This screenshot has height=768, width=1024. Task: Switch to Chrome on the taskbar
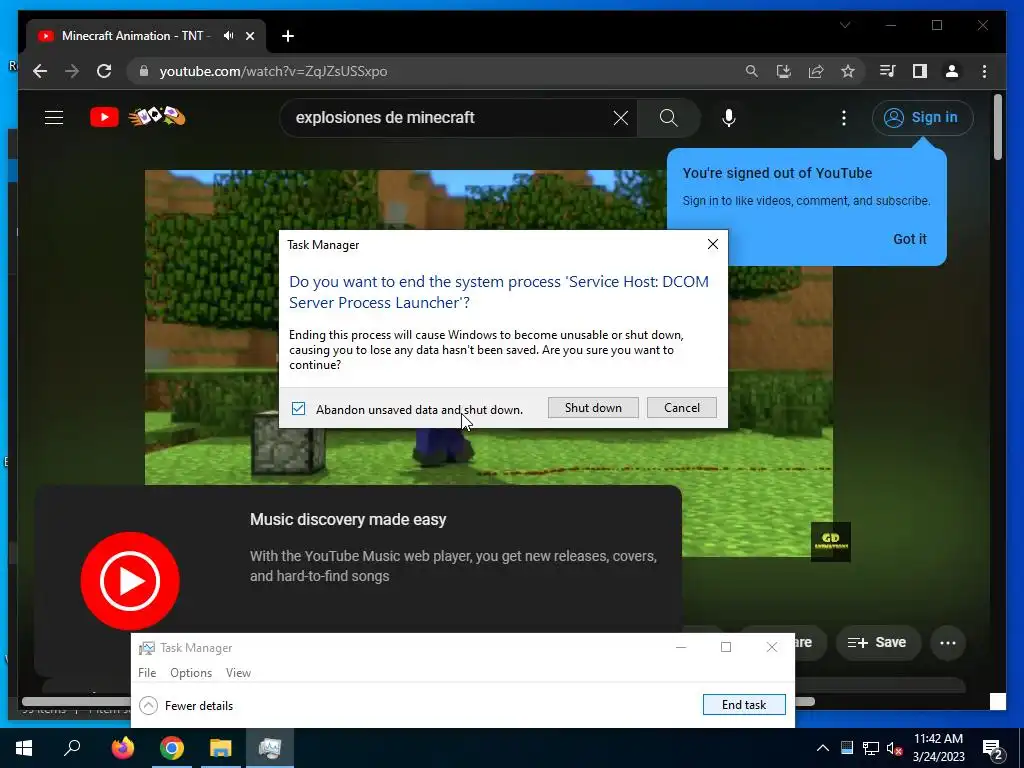pyautogui.click(x=172, y=748)
